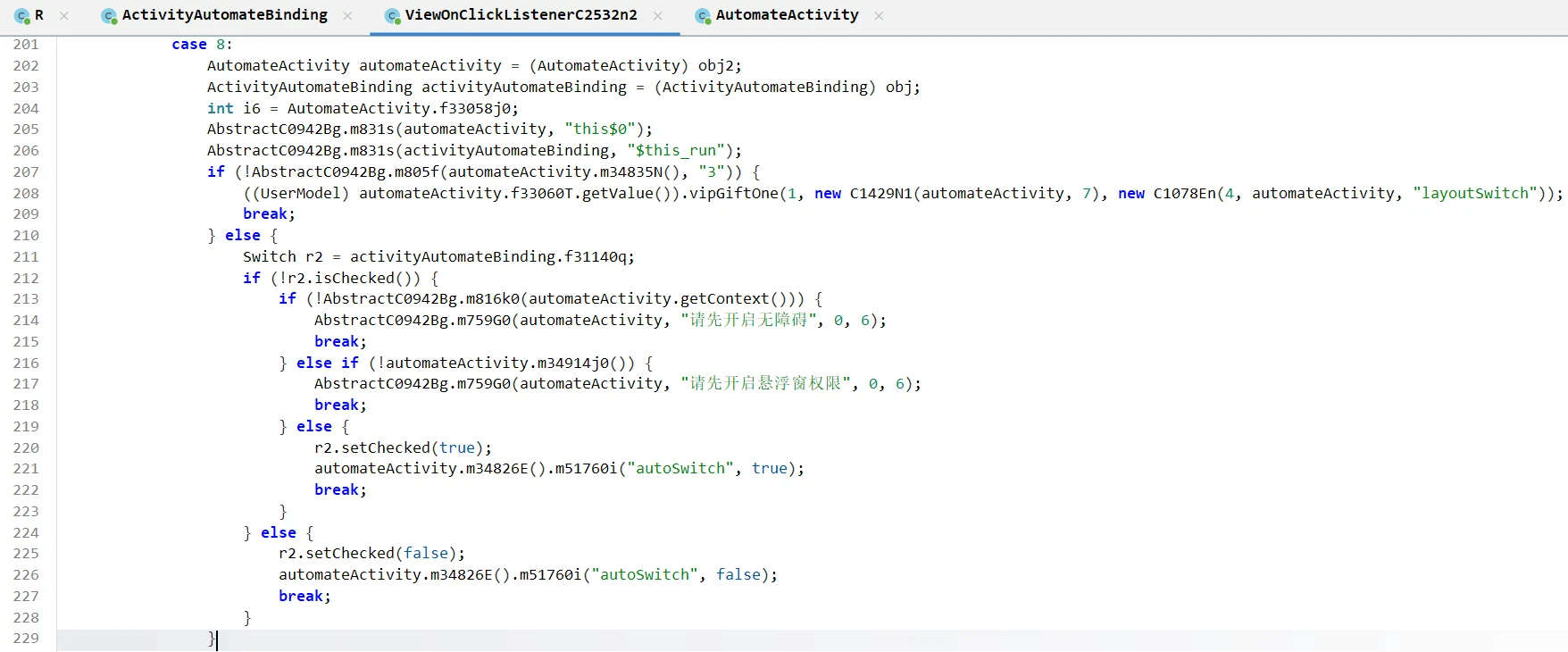The height and width of the screenshot is (652, 1568).
Task: Click the C1078En constructor name
Action: point(1185,193)
